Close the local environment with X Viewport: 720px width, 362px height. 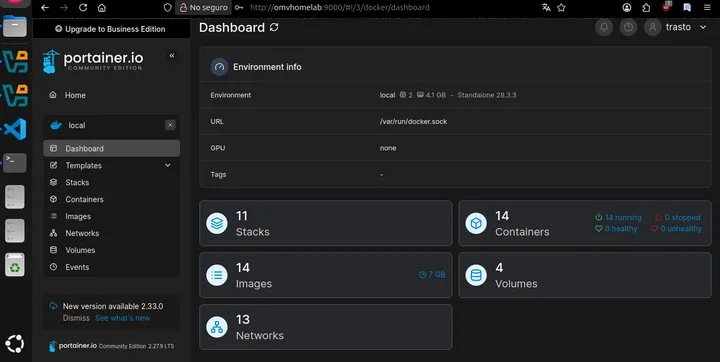click(170, 125)
